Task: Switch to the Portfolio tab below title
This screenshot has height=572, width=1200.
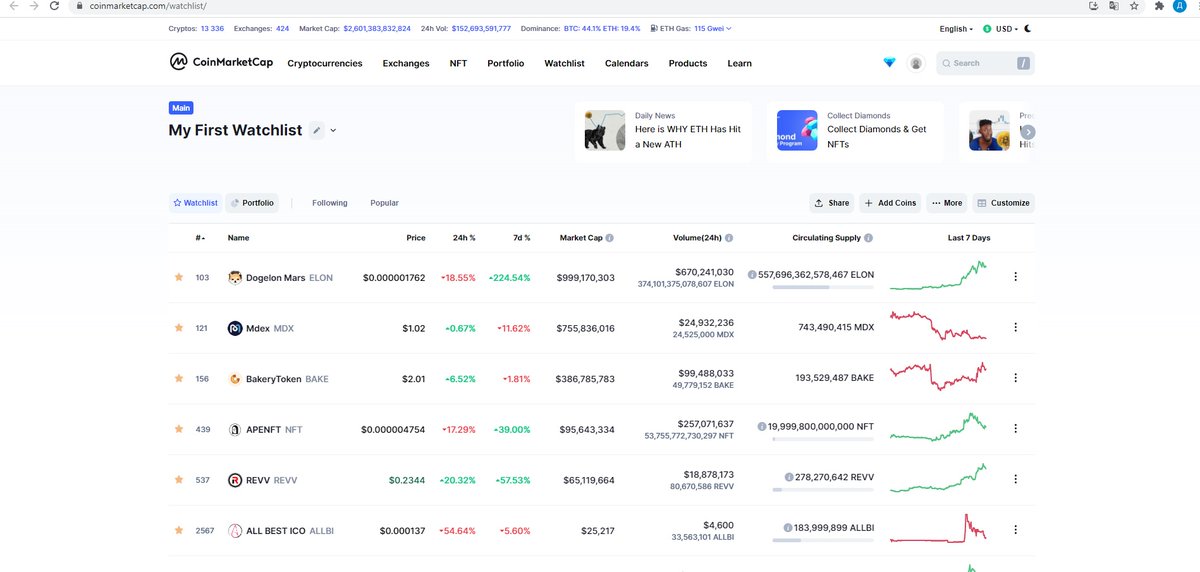Action: click(x=253, y=203)
